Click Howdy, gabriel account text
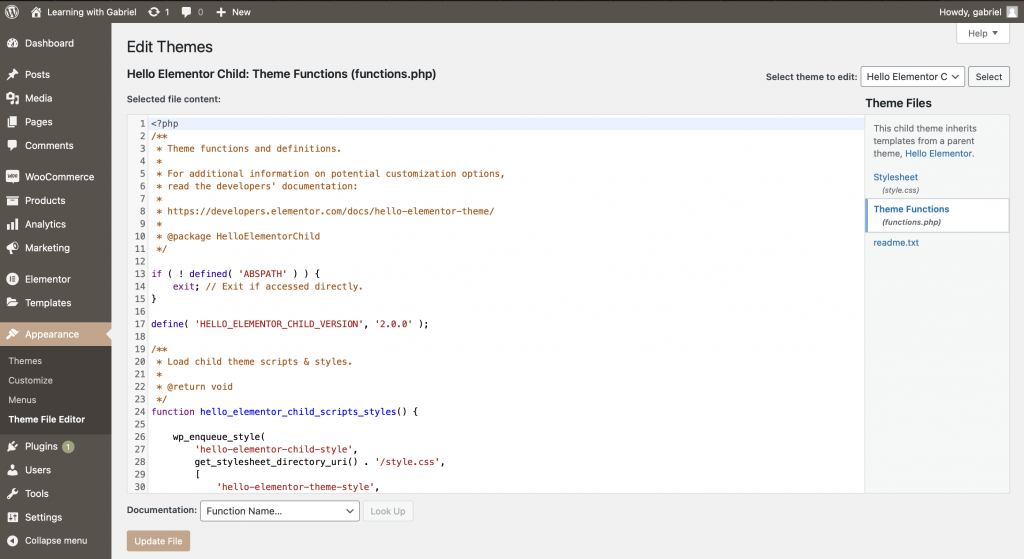The image size is (1024, 559). click(x=970, y=12)
